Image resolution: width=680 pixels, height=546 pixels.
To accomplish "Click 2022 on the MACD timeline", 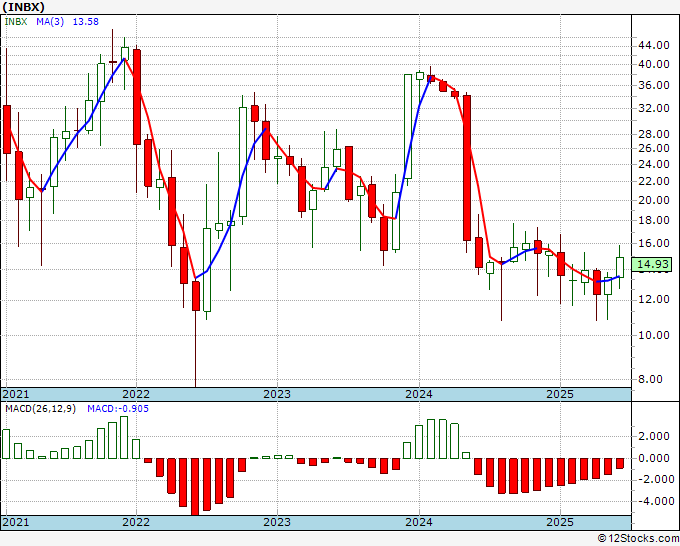I will coord(136,522).
